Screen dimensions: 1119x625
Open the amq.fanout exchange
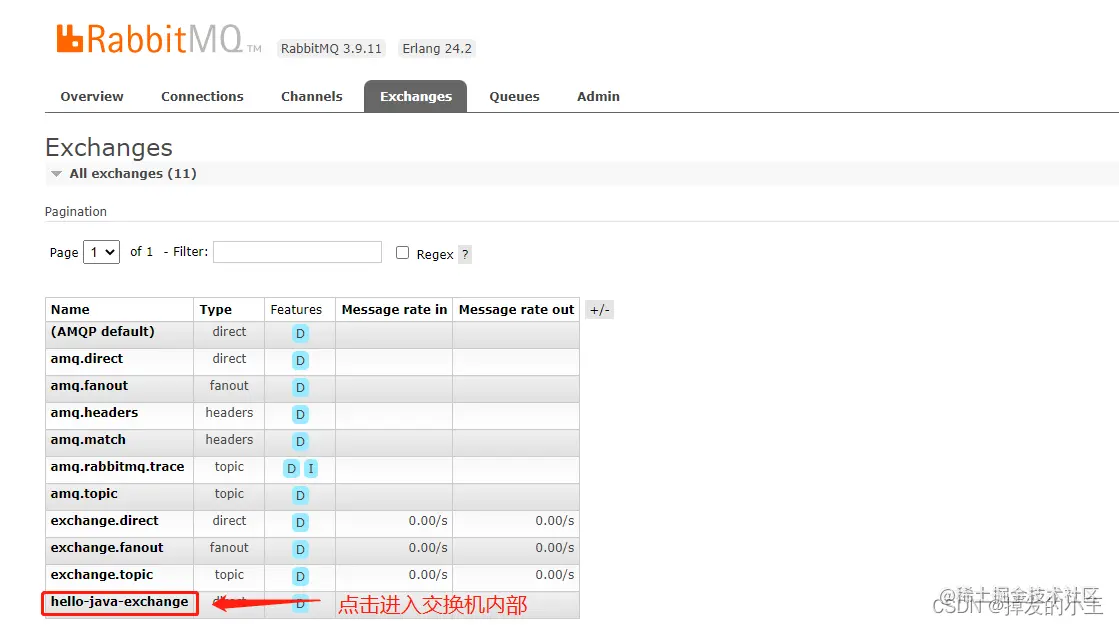(x=89, y=386)
